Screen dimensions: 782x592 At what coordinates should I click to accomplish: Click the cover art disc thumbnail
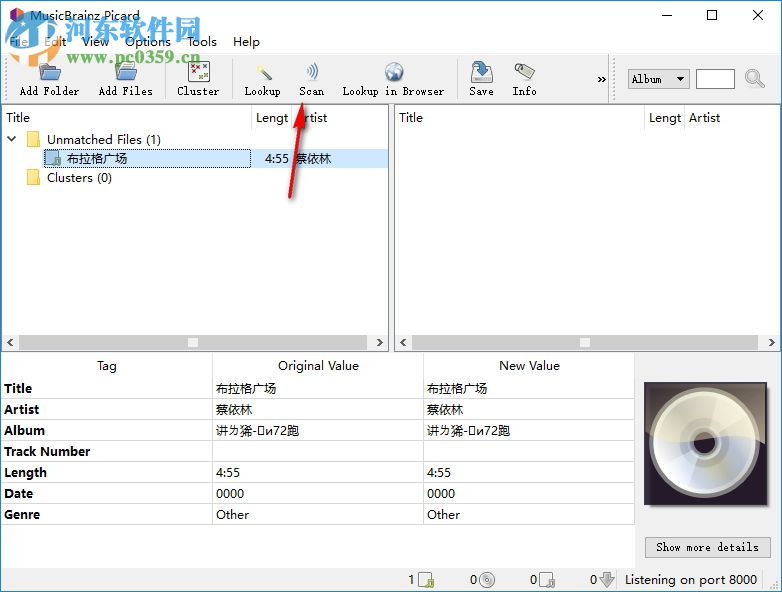pos(705,444)
